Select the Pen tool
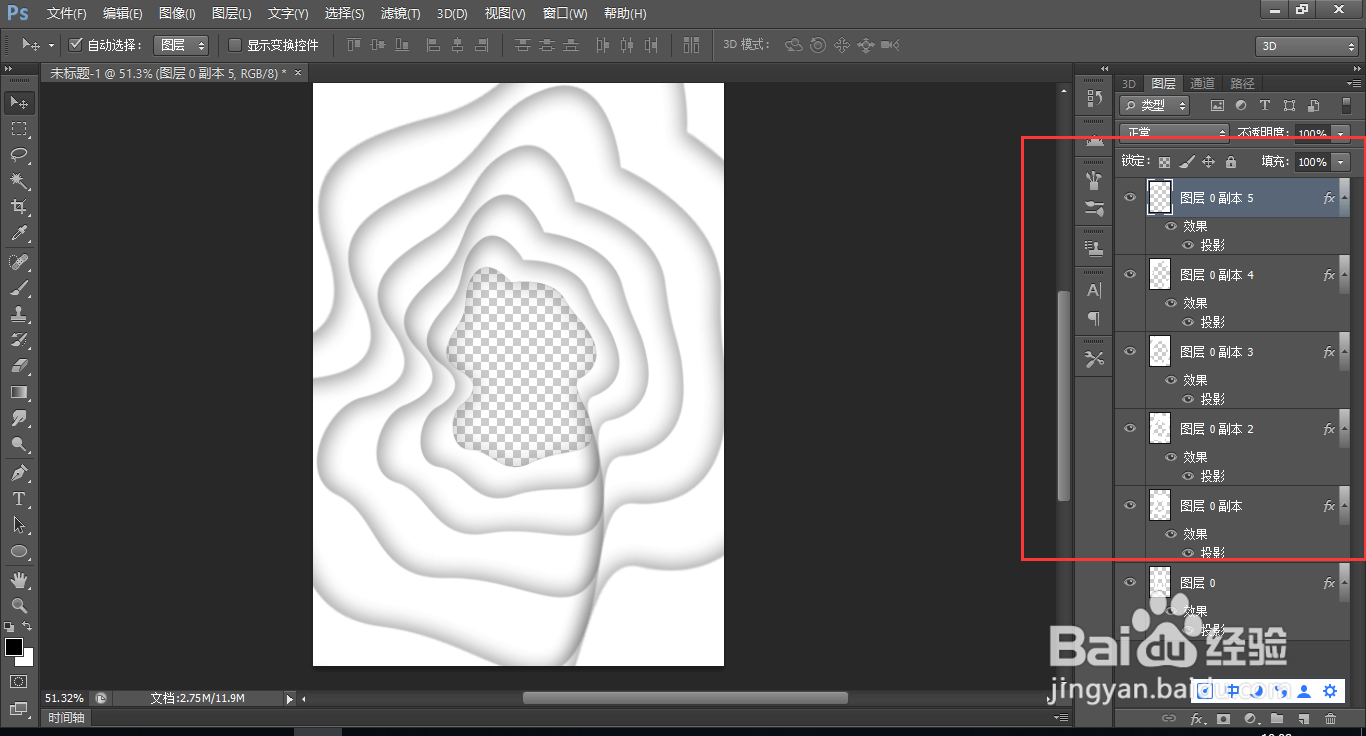The image size is (1366, 736). pyautogui.click(x=19, y=473)
